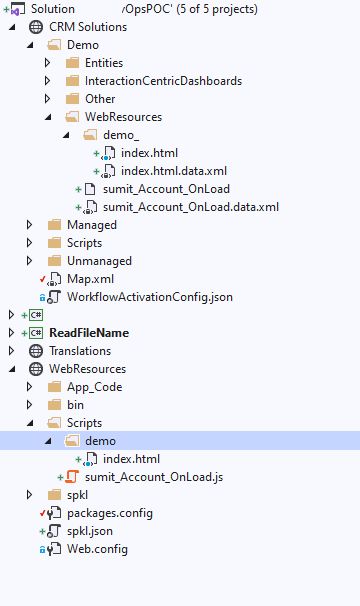The width and height of the screenshot is (360, 606).
Task: Expand the Scripts folder under CRM Solutions
Action: (x=29, y=243)
